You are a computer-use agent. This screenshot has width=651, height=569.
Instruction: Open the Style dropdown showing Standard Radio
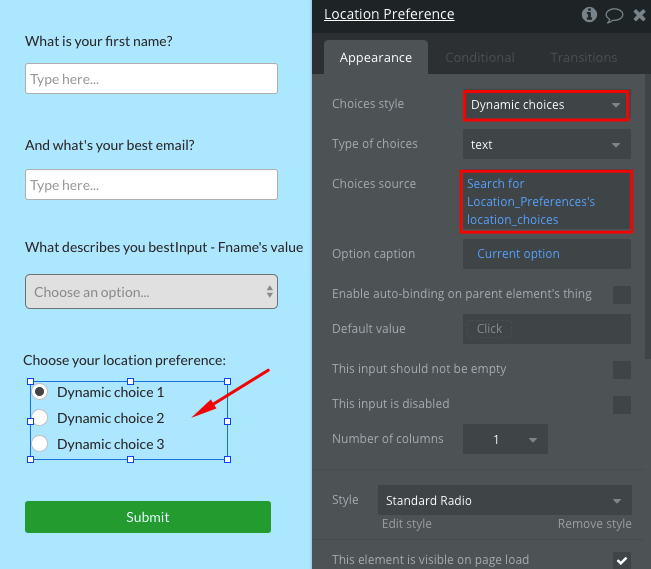click(x=504, y=500)
